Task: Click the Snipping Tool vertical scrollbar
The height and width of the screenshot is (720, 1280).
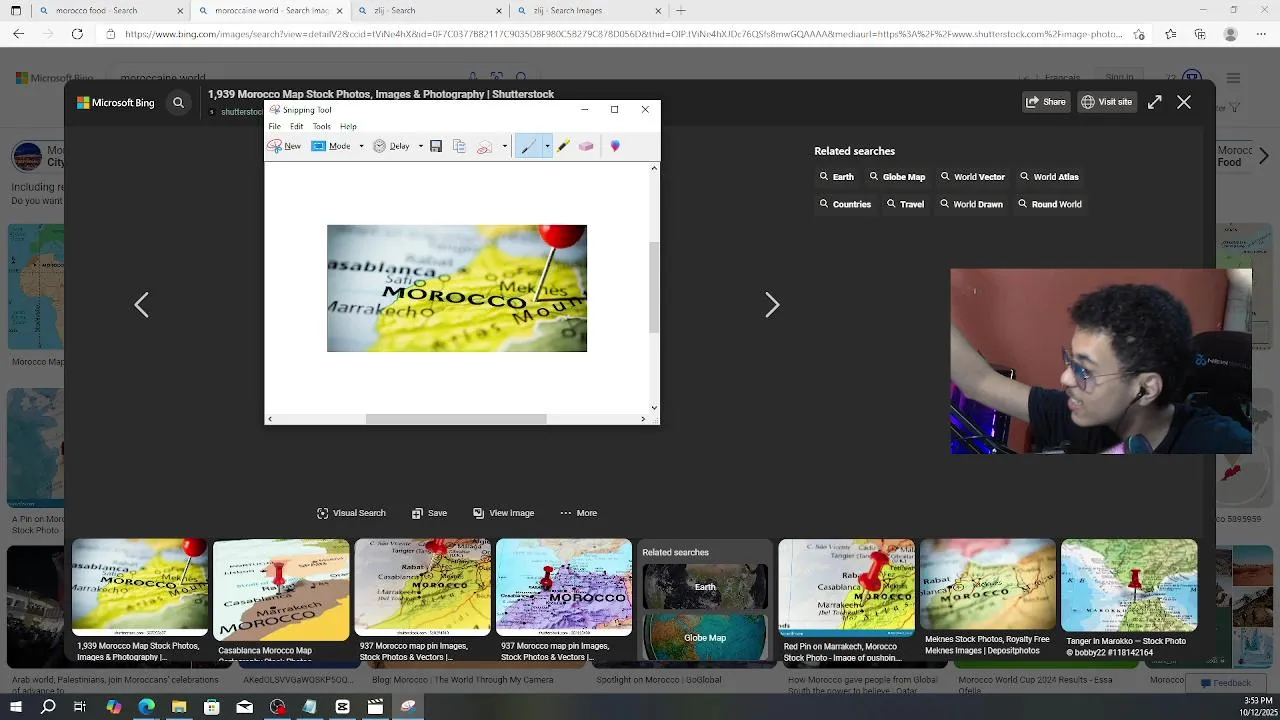Action: pos(654,288)
